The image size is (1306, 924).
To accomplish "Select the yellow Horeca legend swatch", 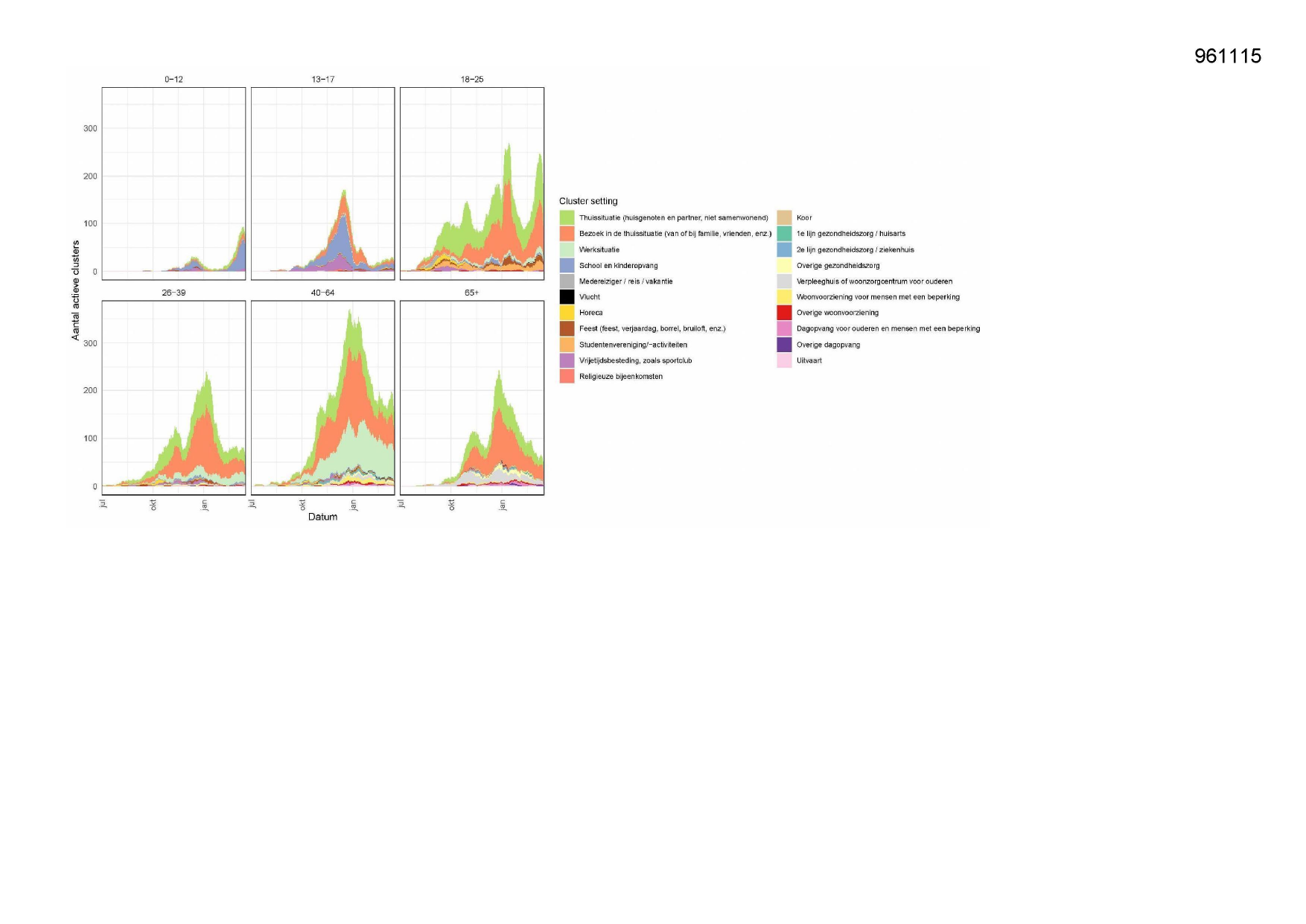I will (567, 313).
